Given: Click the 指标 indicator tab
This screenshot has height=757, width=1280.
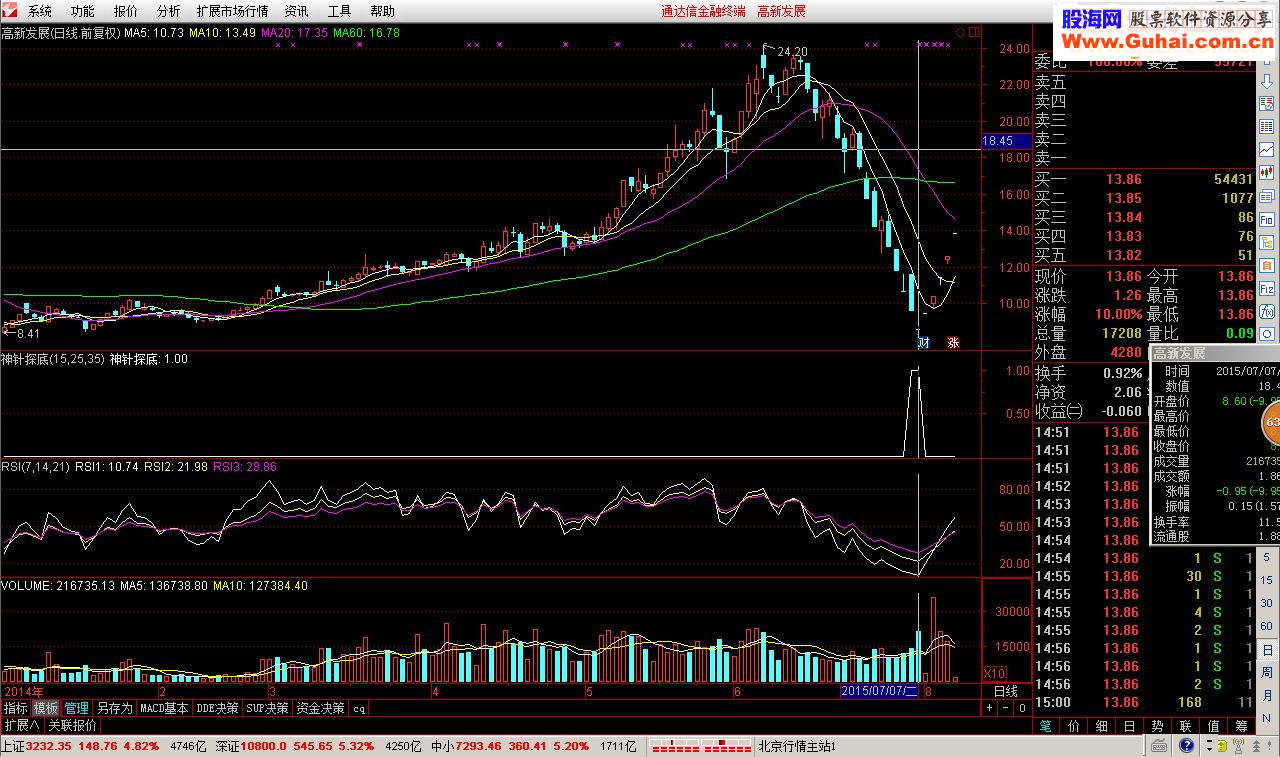Looking at the screenshot, I should coord(16,708).
